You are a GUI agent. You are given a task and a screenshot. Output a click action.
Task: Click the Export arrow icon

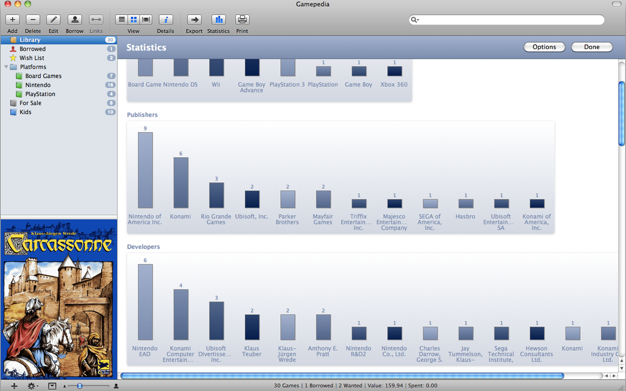[194, 20]
